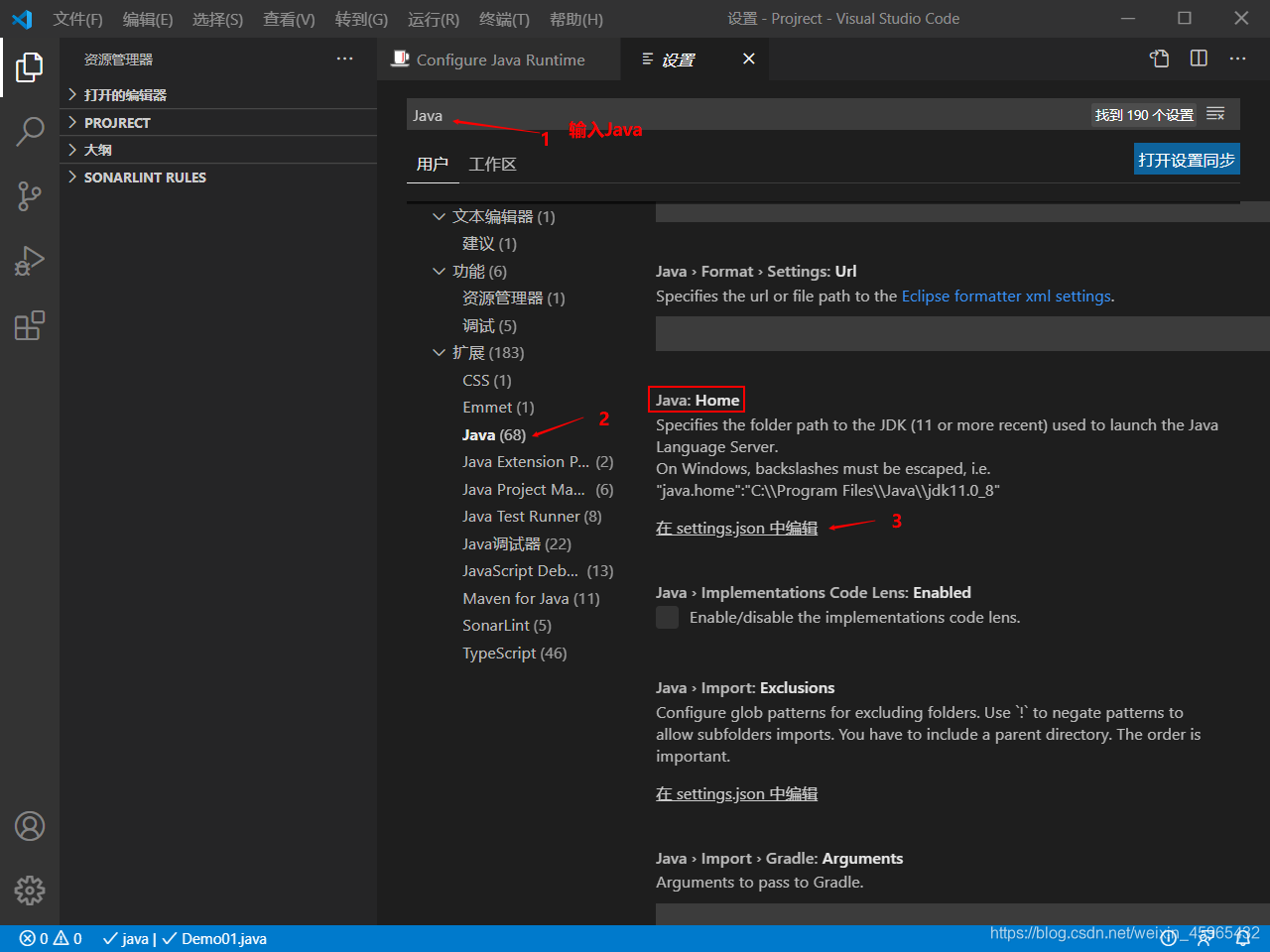
Task: Open editor more actions ellipsis
Action: click(x=1237, y=59)
